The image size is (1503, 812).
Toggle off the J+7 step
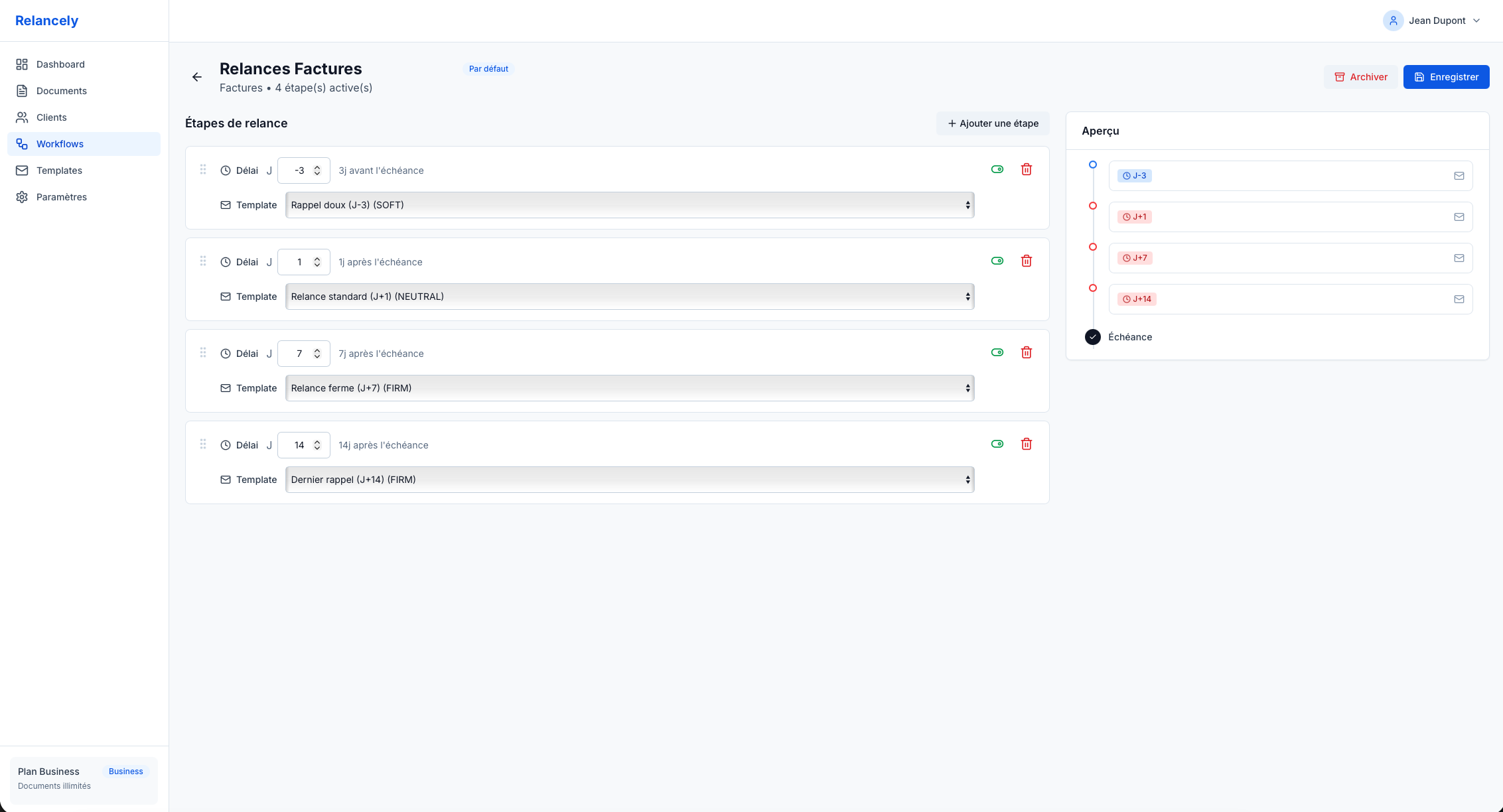point(997,352)
